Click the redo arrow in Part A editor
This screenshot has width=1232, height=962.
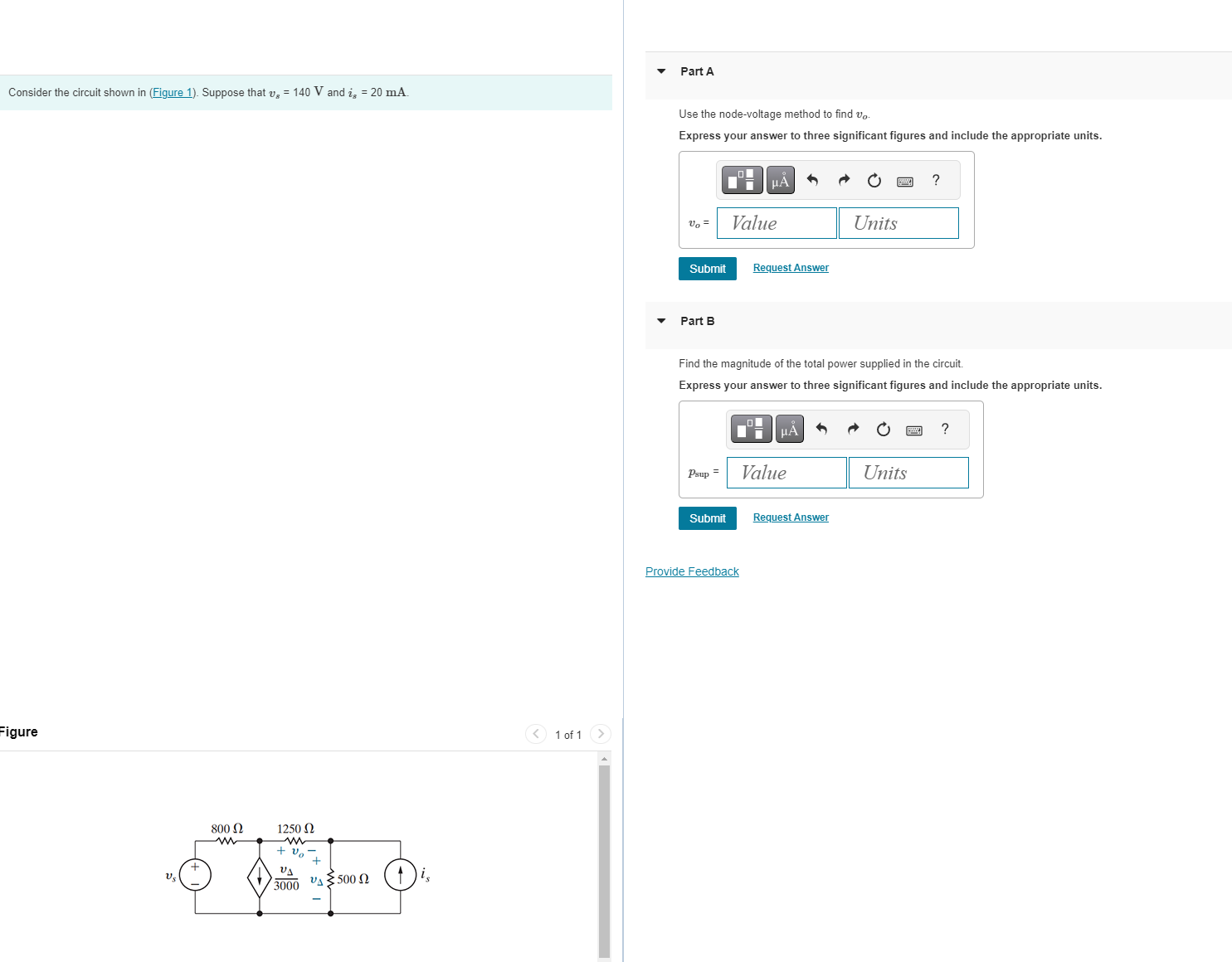click(x=843, y=180)
